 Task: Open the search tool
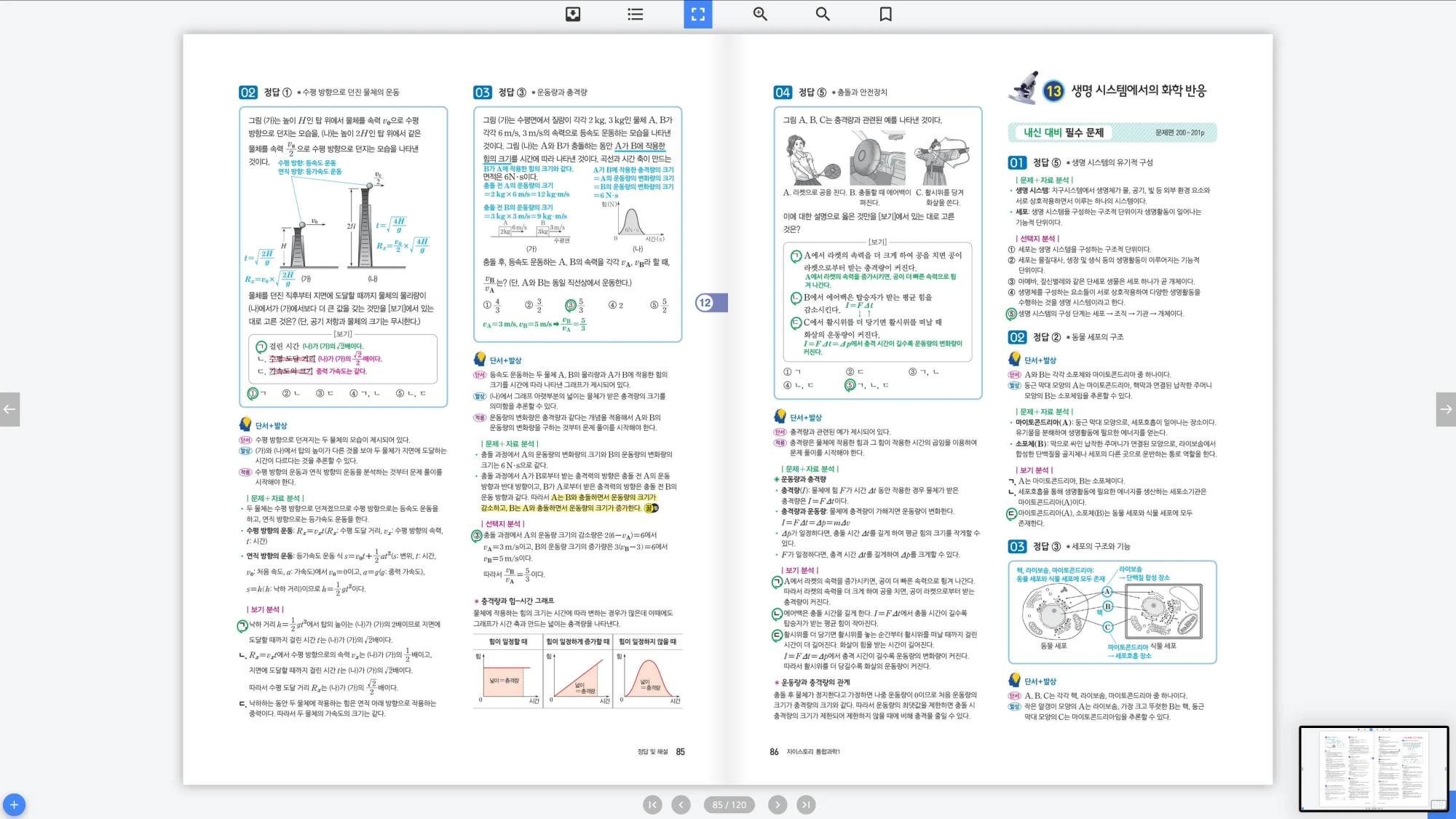coord(823,14)
